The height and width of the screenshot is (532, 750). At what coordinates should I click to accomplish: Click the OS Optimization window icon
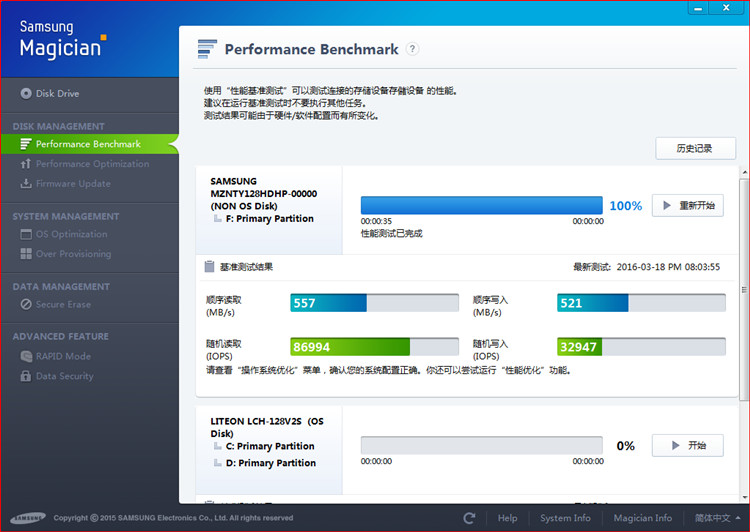pos(26,234)
